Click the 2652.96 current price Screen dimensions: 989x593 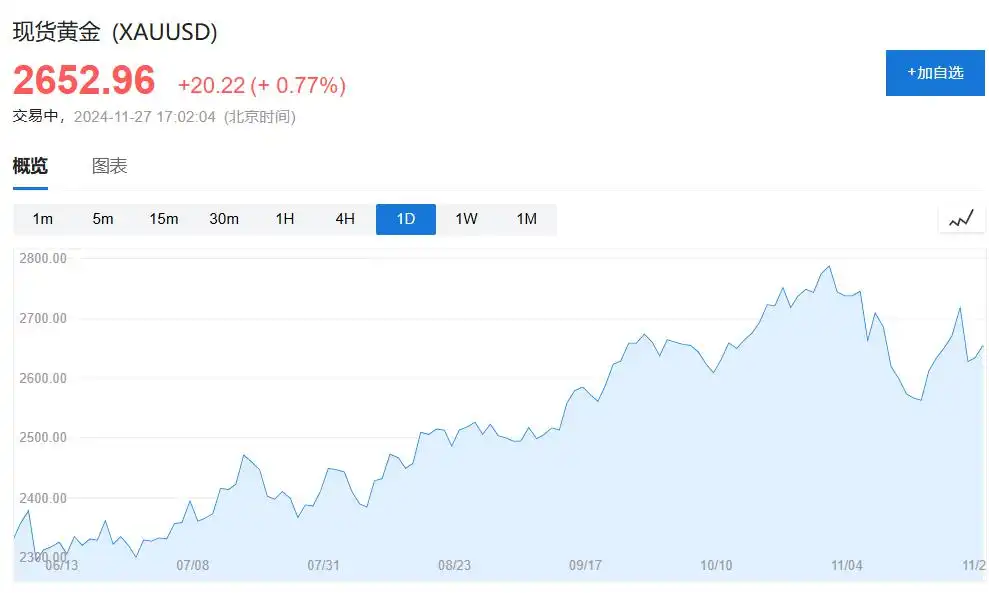point(84,81)
